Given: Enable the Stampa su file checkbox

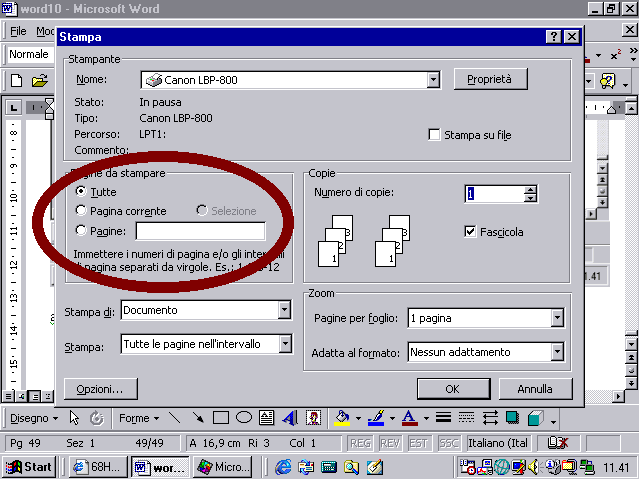Looking at the screenshot, I should coord(434,135).
